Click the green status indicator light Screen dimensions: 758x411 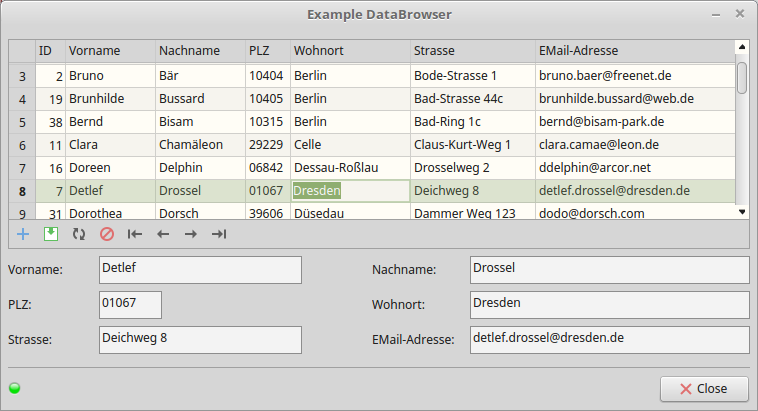coord(15,388)
